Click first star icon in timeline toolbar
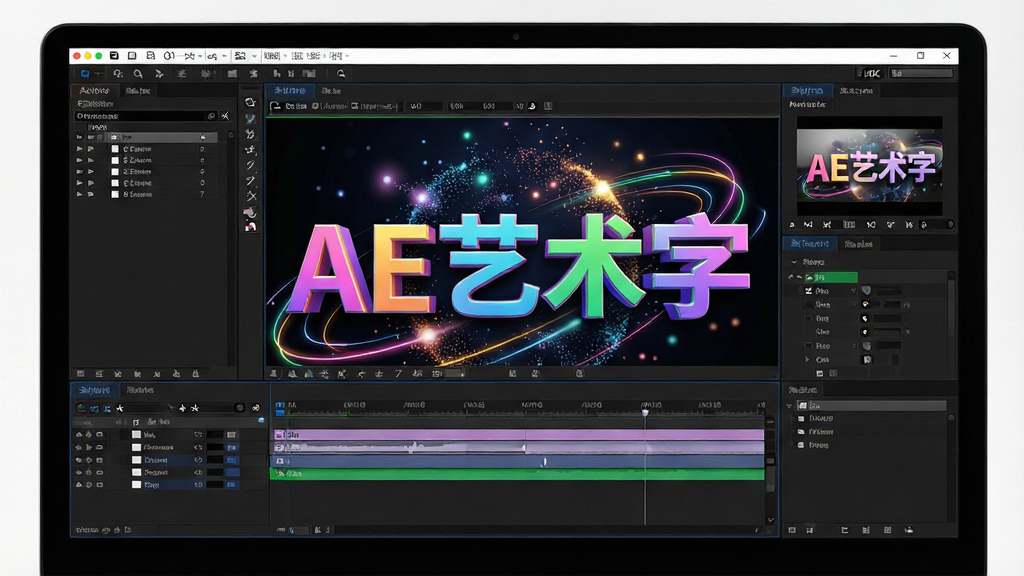This screenshot has width=1024, height=576. pos(120,408)
